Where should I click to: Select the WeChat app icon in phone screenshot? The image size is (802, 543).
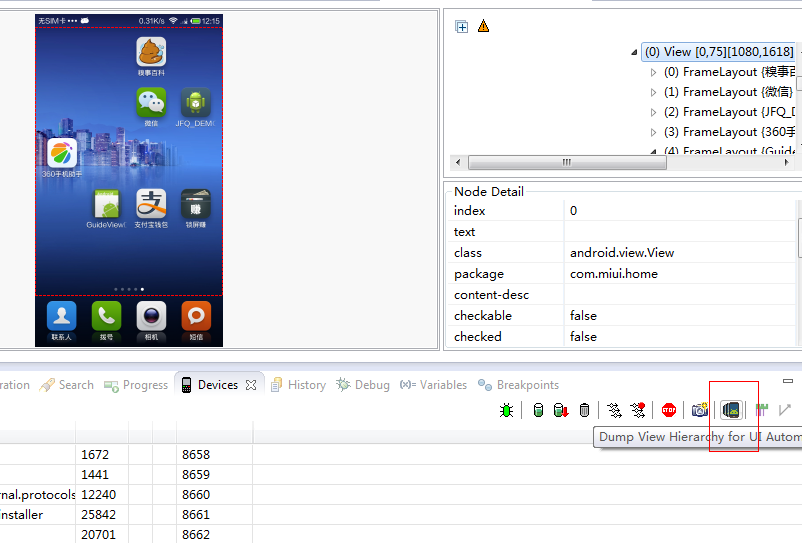(151, 103)
